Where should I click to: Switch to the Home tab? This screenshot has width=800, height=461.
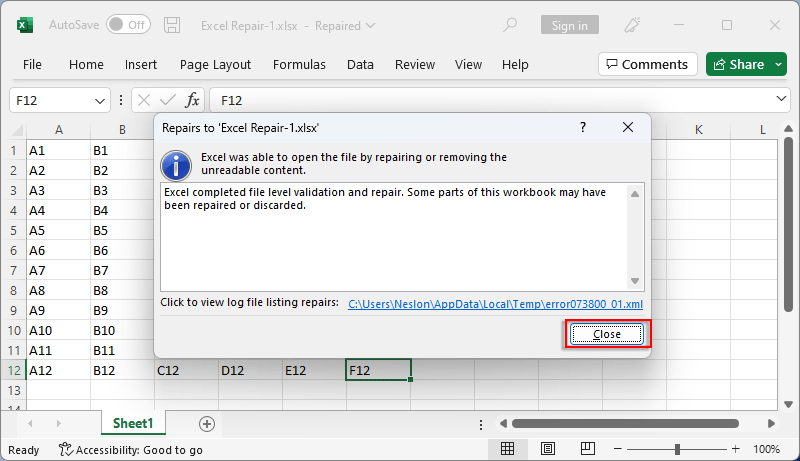[86, 65]
